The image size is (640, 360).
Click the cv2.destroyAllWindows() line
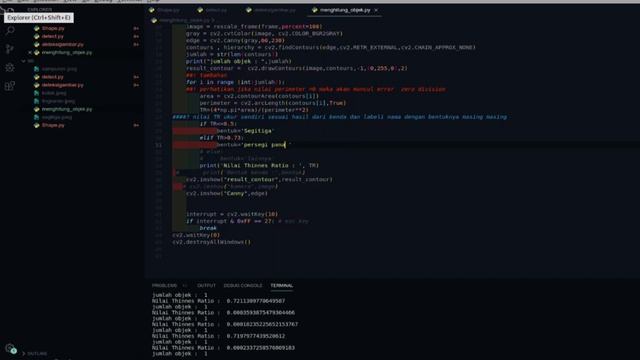(x=211, y=242)
